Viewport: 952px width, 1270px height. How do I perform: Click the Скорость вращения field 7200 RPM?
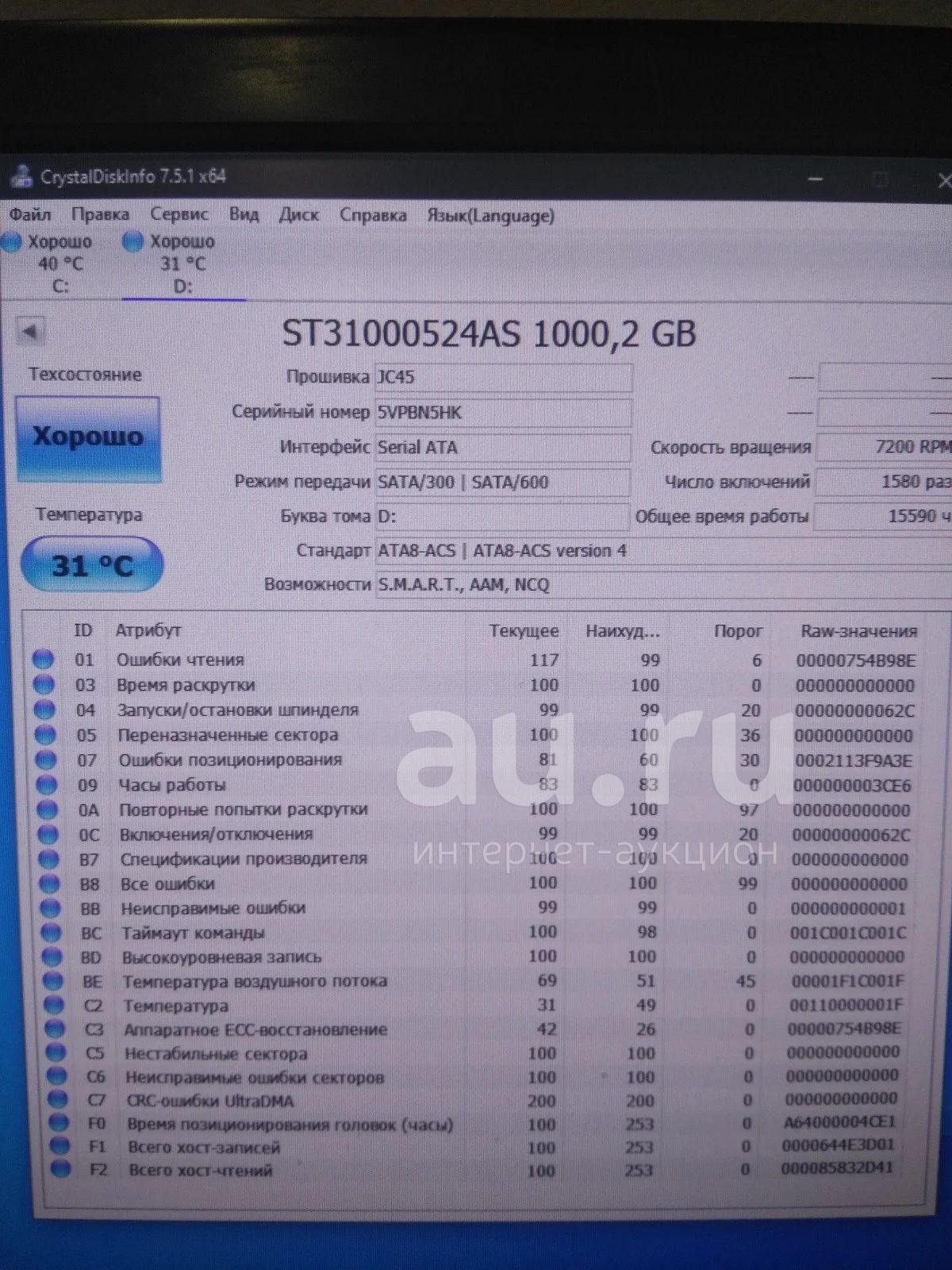tap(884, 447)
